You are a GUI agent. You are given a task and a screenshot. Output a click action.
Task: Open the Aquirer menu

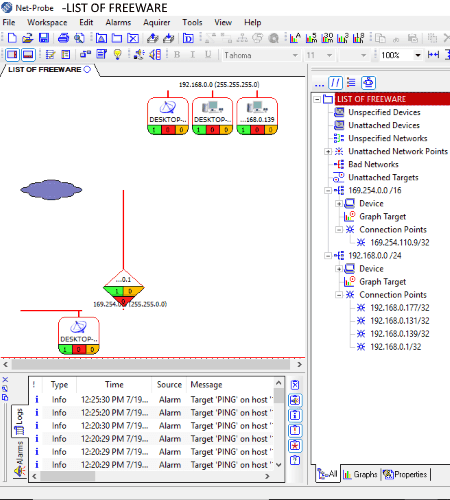tap(156, 22)
